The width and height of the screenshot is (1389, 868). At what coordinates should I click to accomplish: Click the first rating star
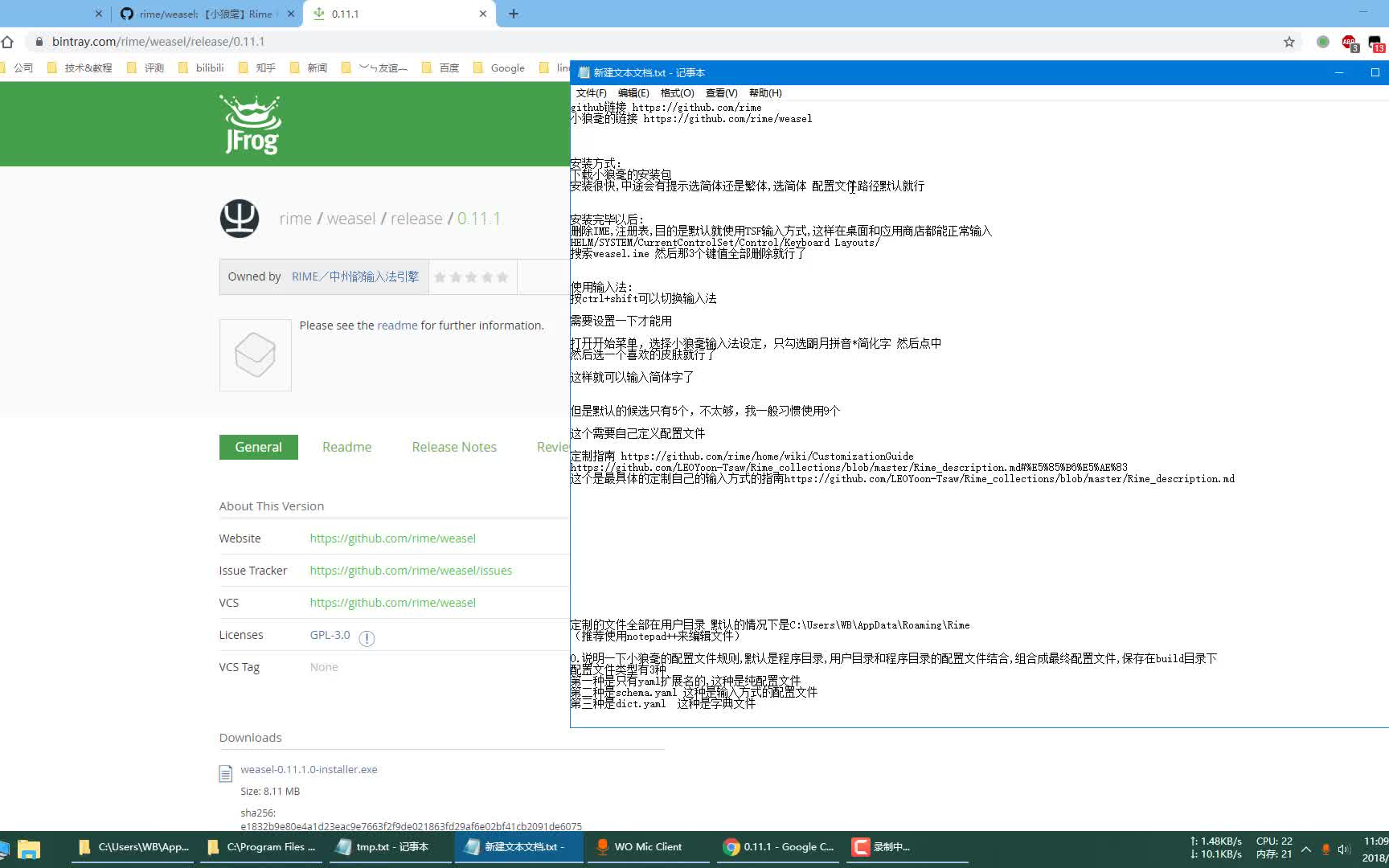pyautogui.click(x=440, y=276)
